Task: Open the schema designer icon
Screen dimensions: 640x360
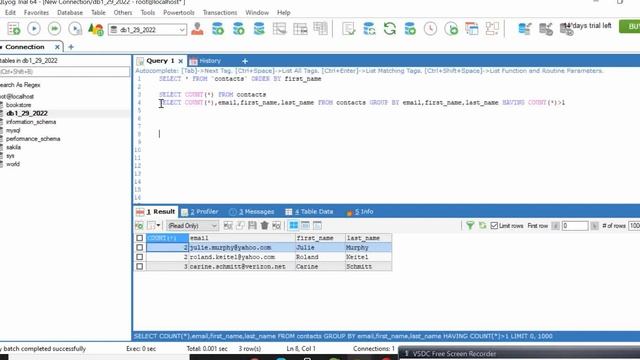Action: [x=492, y=29]
